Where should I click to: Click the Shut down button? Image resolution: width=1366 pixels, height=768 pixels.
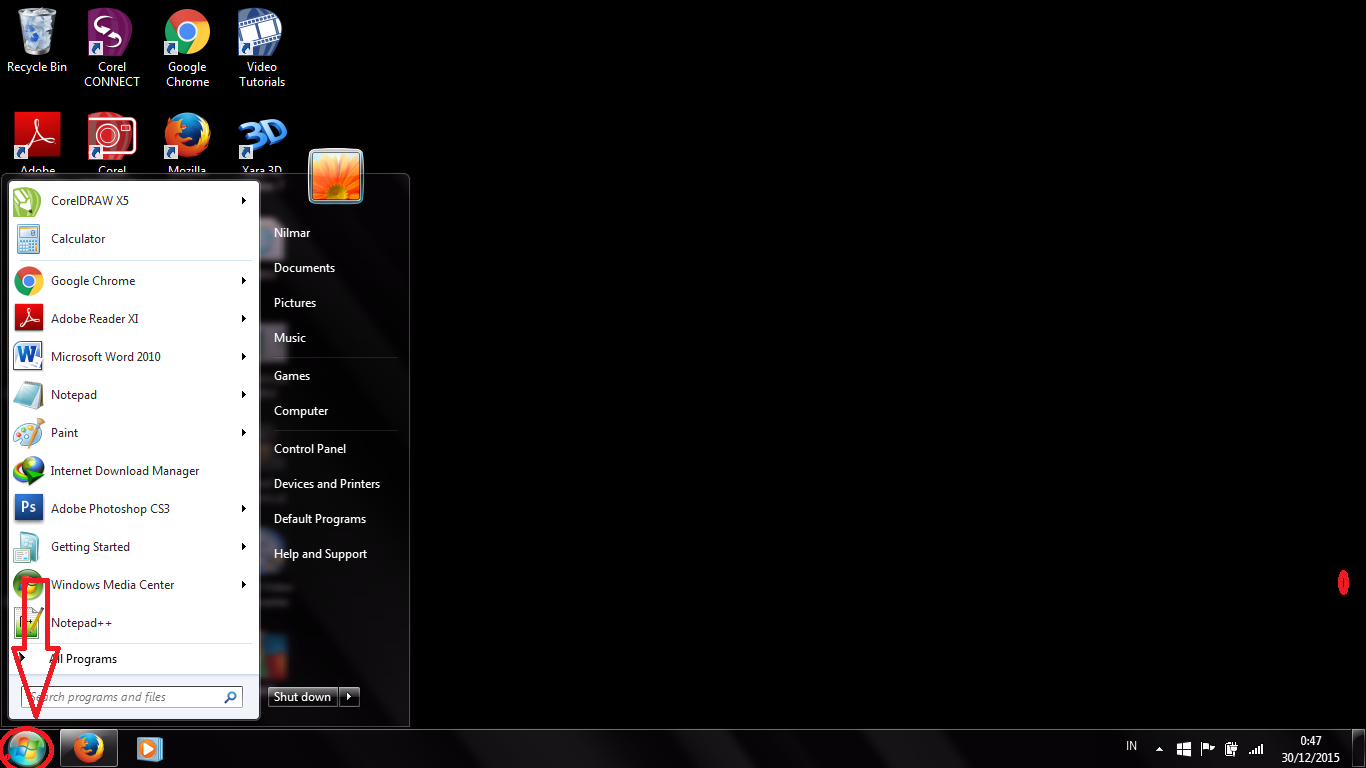click(x=303, y=697)
